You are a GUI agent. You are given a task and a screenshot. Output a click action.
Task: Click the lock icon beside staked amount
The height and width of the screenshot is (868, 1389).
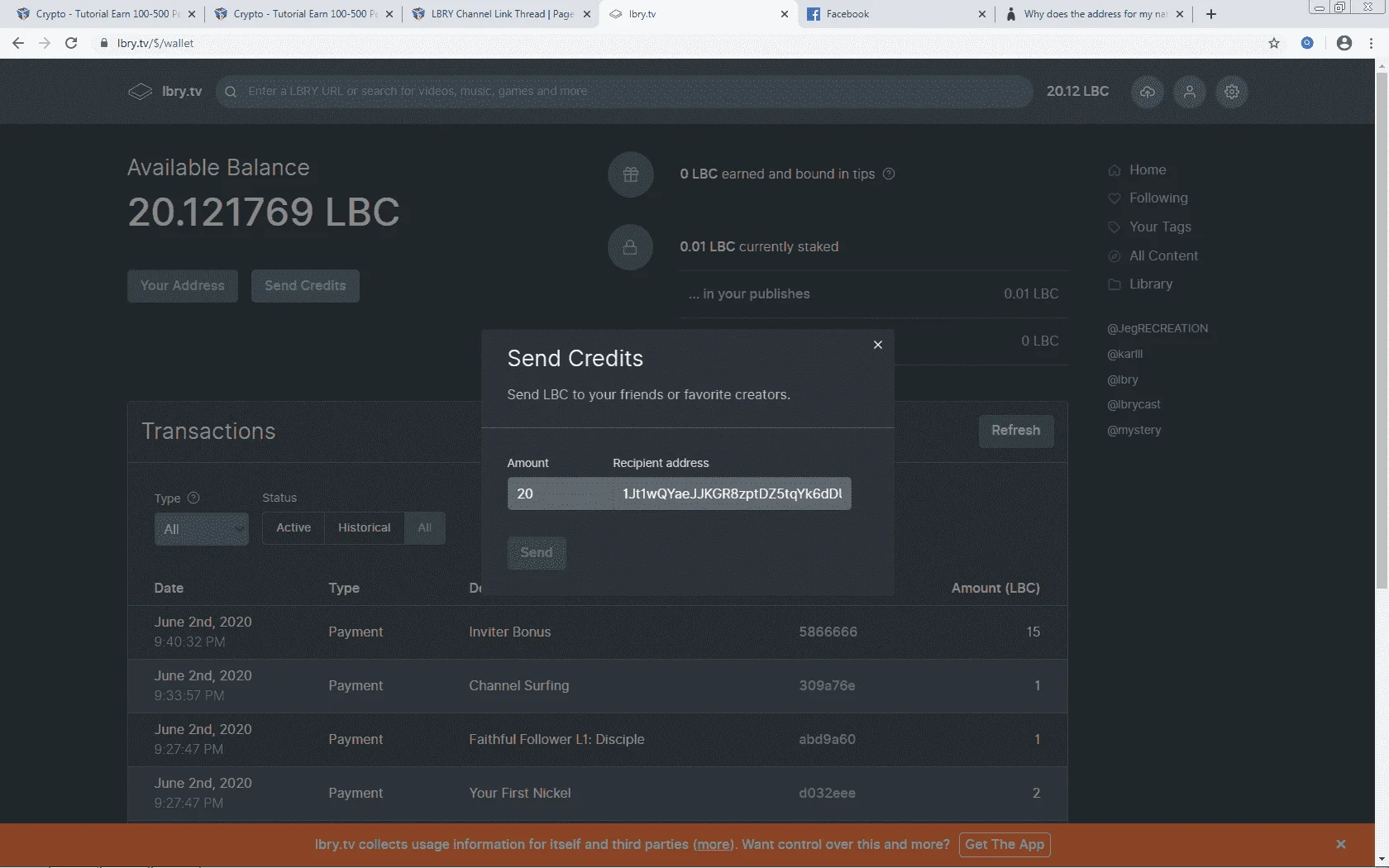(631, 247)
